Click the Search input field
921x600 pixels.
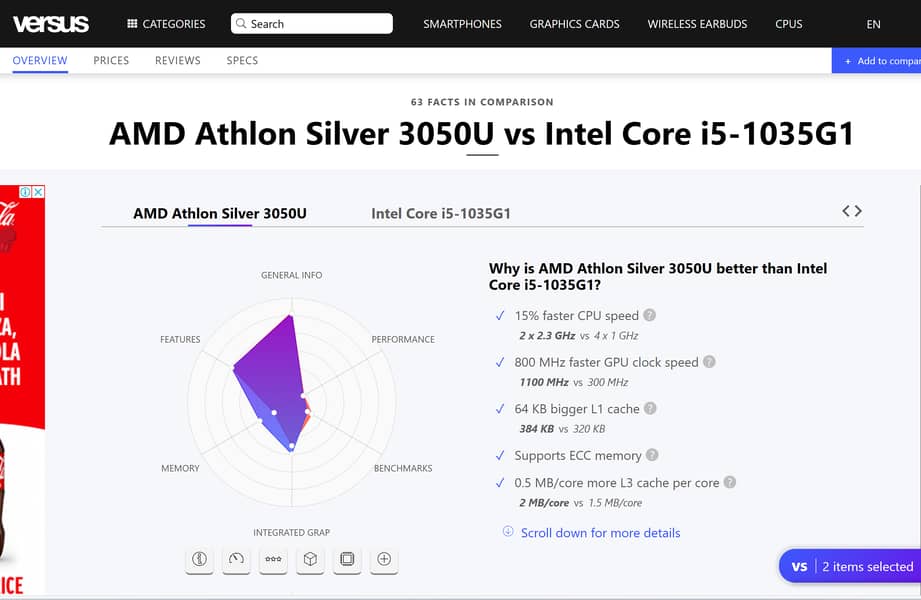click(311, 24)
